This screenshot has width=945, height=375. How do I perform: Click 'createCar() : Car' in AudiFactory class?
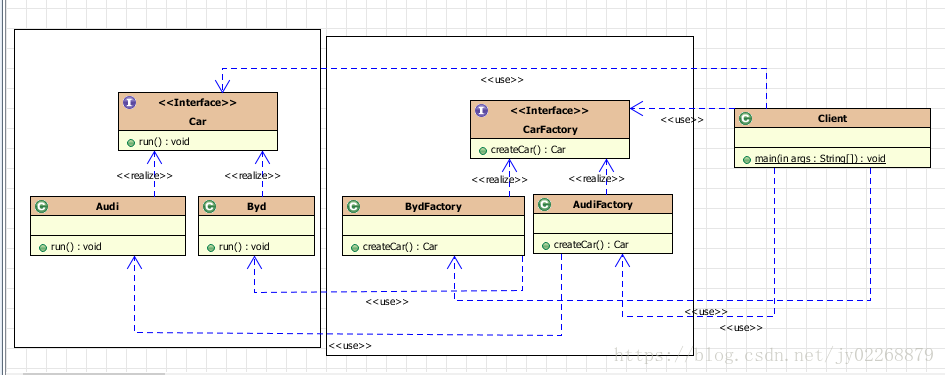tap(591, 245)
